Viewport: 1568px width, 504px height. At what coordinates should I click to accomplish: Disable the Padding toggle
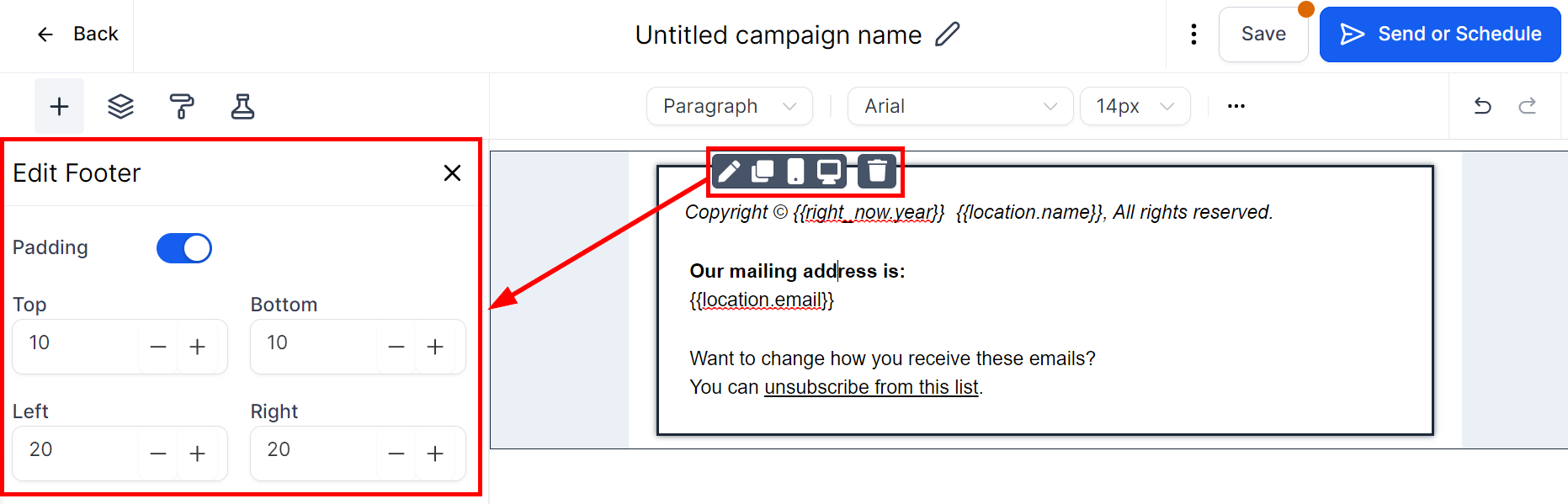click(x=184, y=248)
